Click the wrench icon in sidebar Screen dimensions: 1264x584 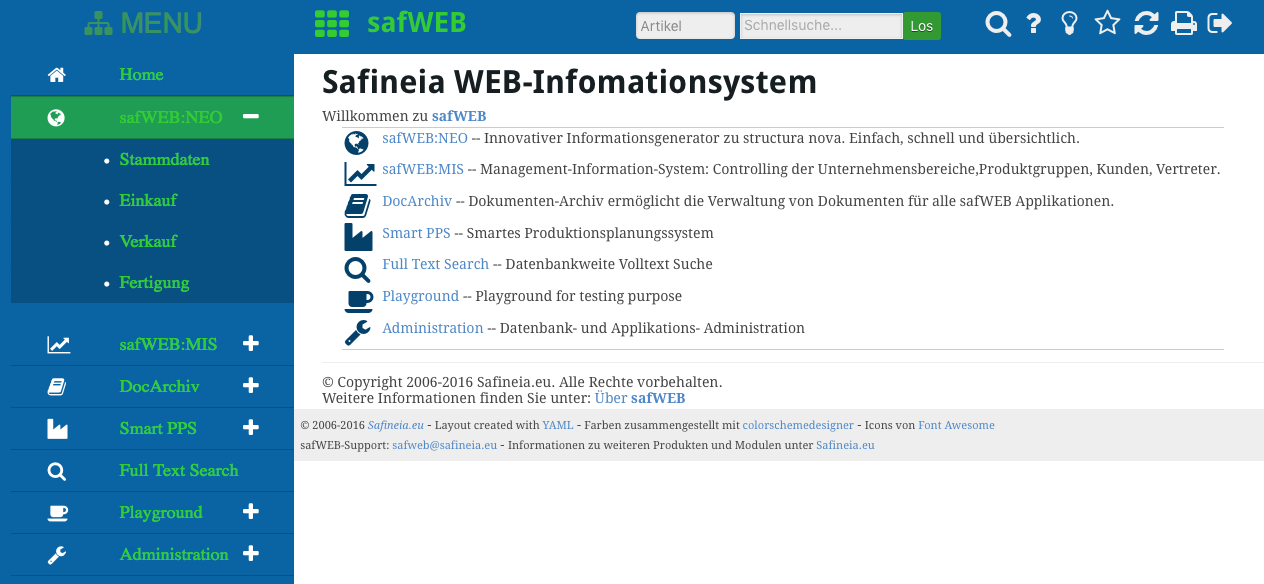tap(57, 555)
